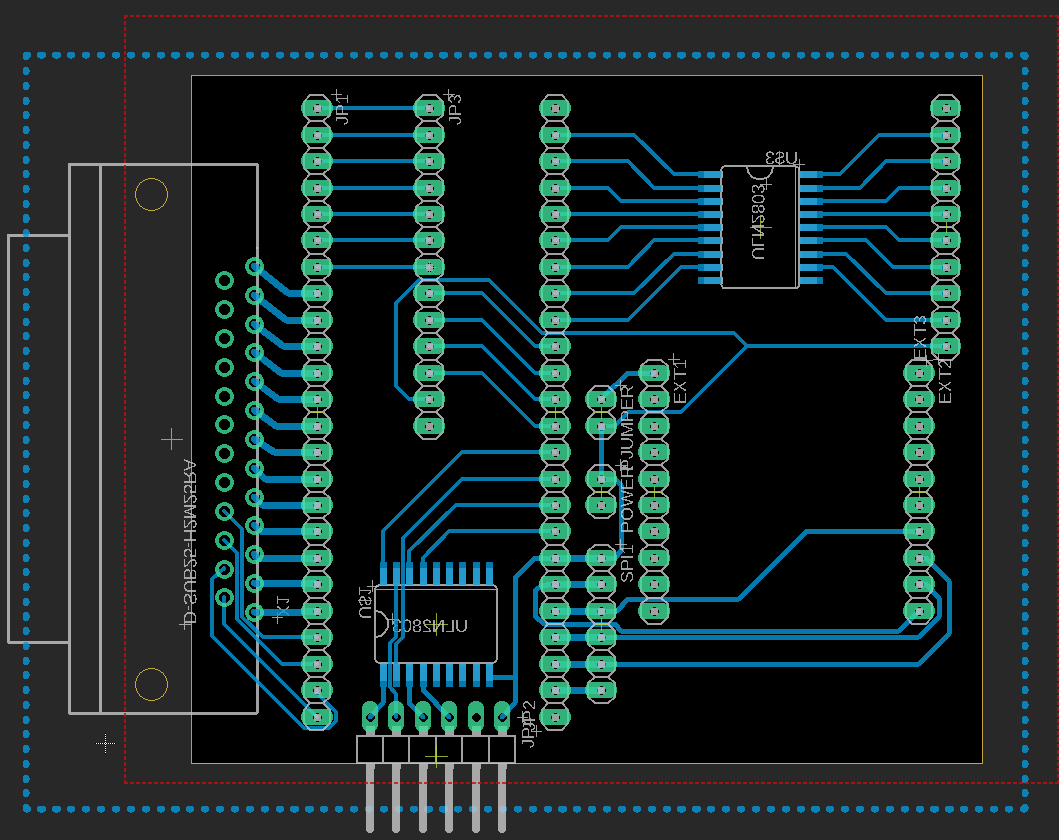
Task: Click the bottom pad of the JP1 header column
Action: tap(316, 717)
